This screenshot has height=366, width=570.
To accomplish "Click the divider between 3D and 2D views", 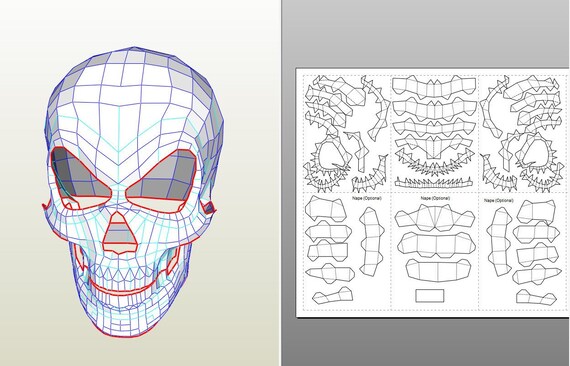I will (x=280, y=183).
